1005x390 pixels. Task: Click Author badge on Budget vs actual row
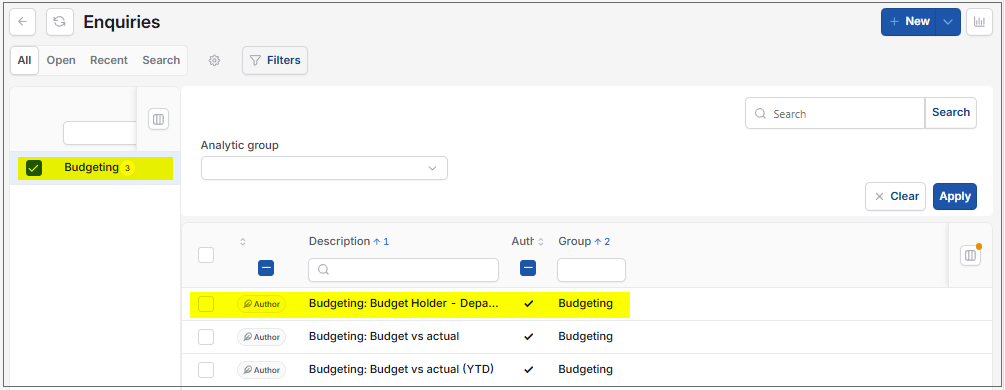262,337
